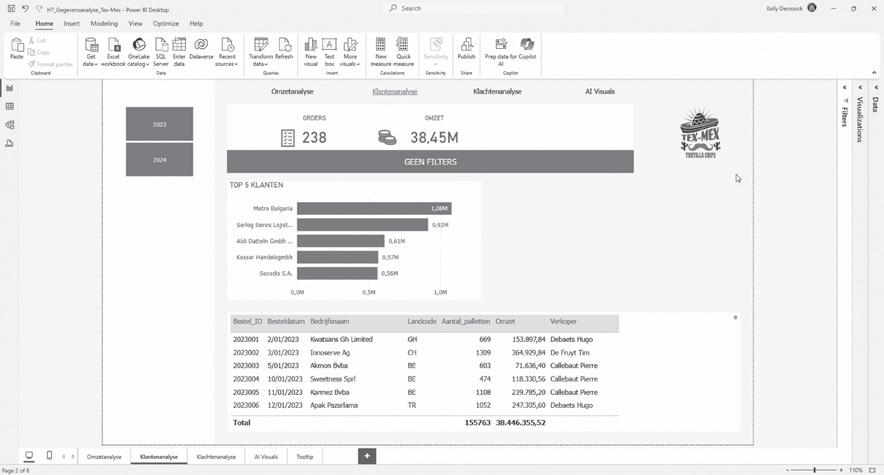The width and height of the screenshot is (884, 475).
Task: Click in the Search box
Action: click(x=475, y=8)
